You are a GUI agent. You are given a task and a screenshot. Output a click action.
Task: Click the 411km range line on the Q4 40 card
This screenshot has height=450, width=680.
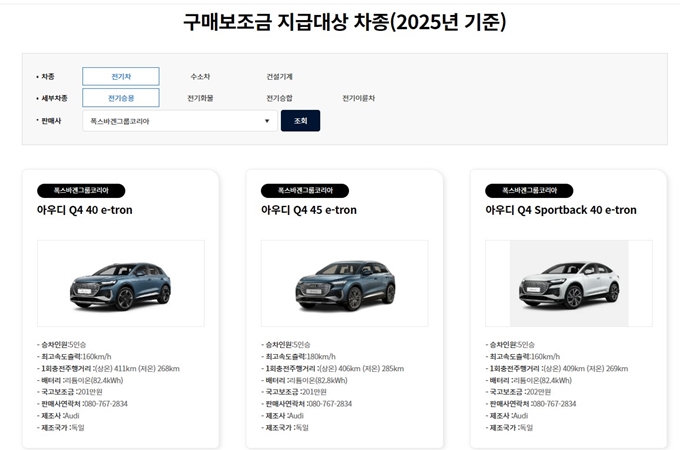click(x=108, y=368)
